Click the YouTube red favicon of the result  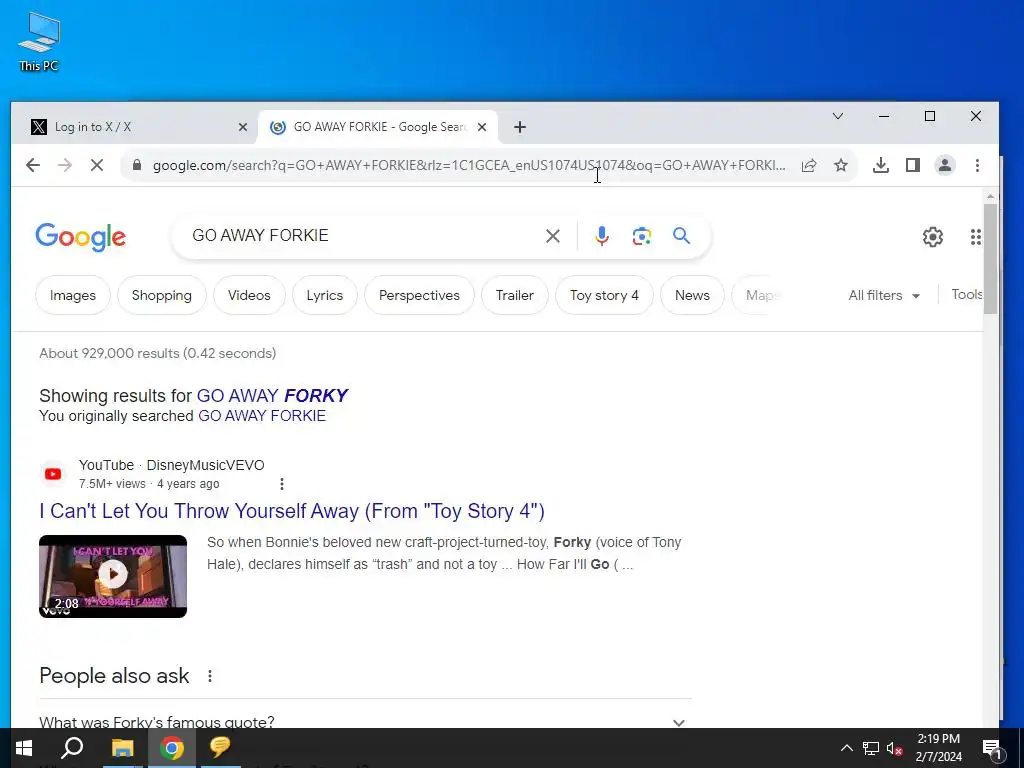pyautogui.click(x=54, y=474)
